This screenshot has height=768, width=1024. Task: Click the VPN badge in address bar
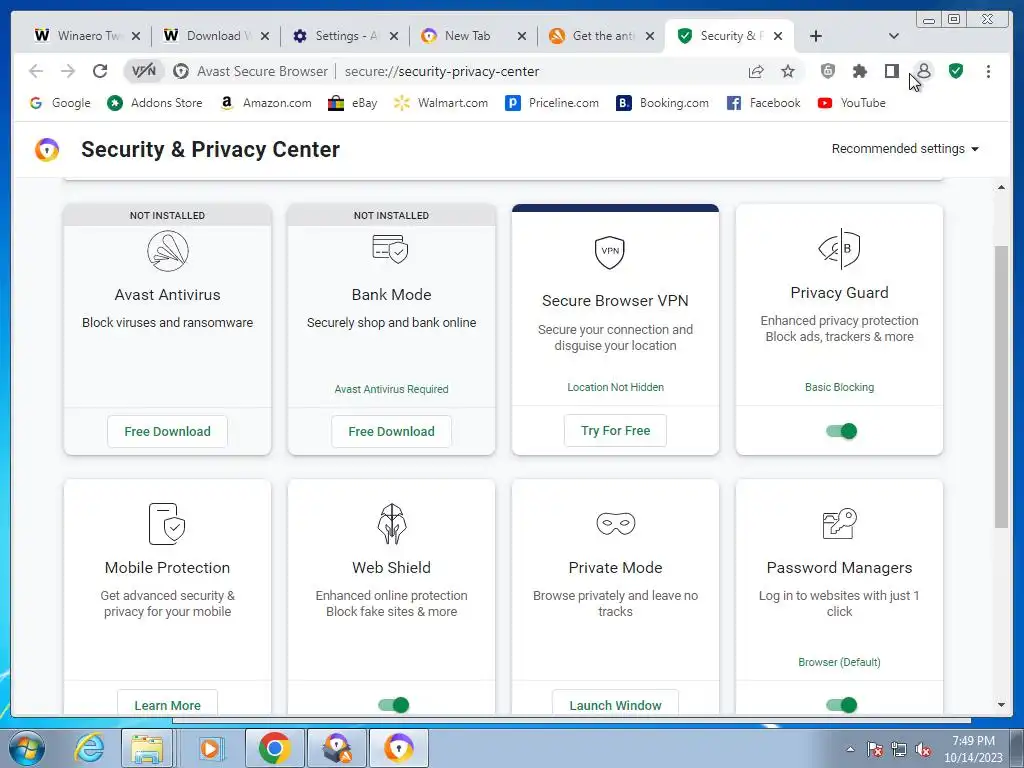pyautogui.click(x=144, y=71)
